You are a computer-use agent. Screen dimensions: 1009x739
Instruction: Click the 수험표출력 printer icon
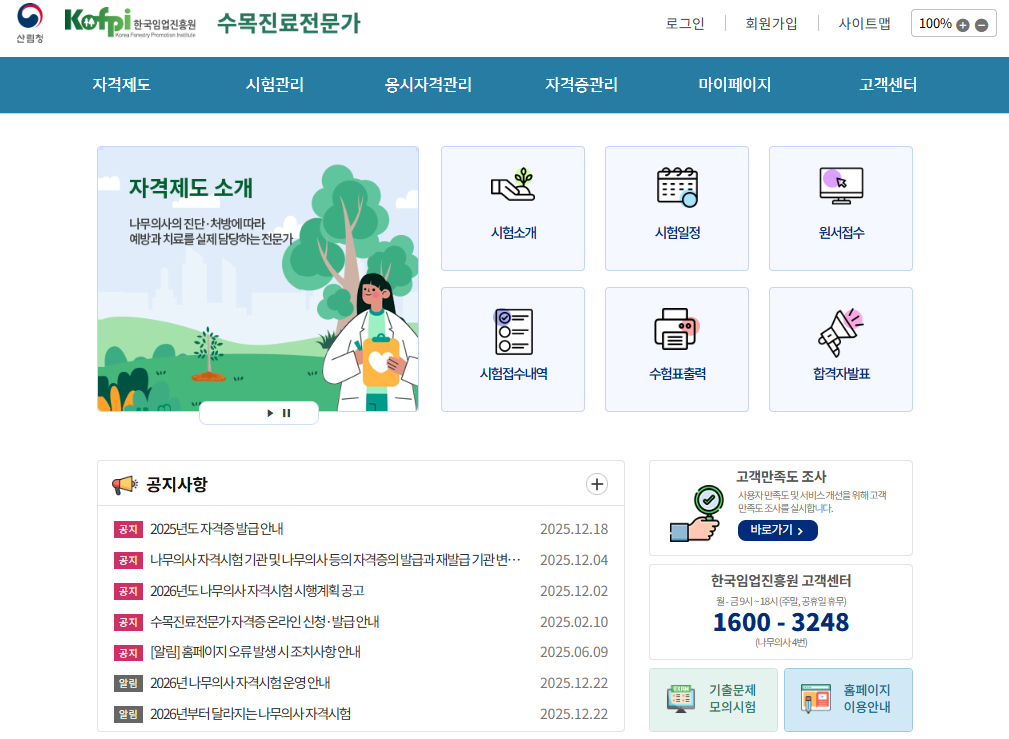[677, 329]
